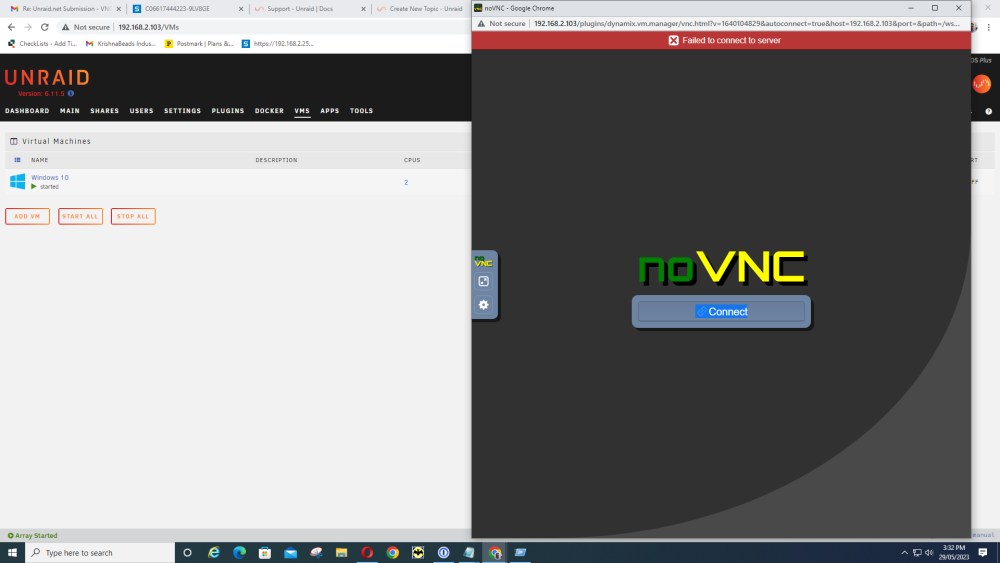
Task: Open the Postmark Plans bookmark
Action: point(199,44)
